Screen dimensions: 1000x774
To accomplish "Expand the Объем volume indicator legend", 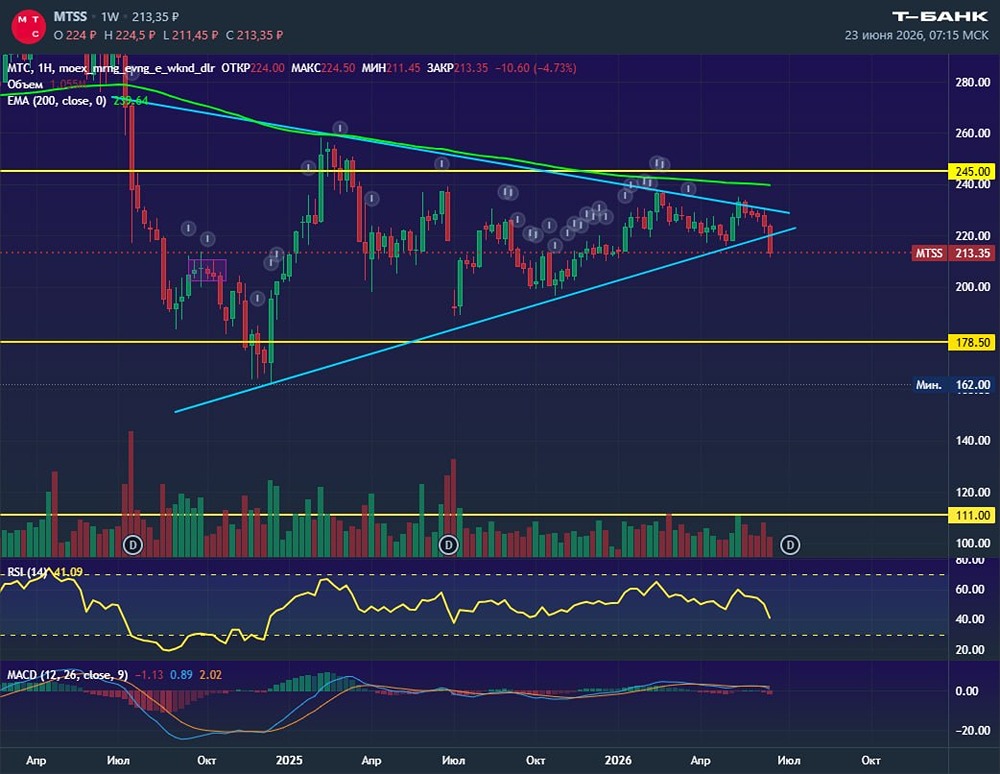I will tap(25, 84).
